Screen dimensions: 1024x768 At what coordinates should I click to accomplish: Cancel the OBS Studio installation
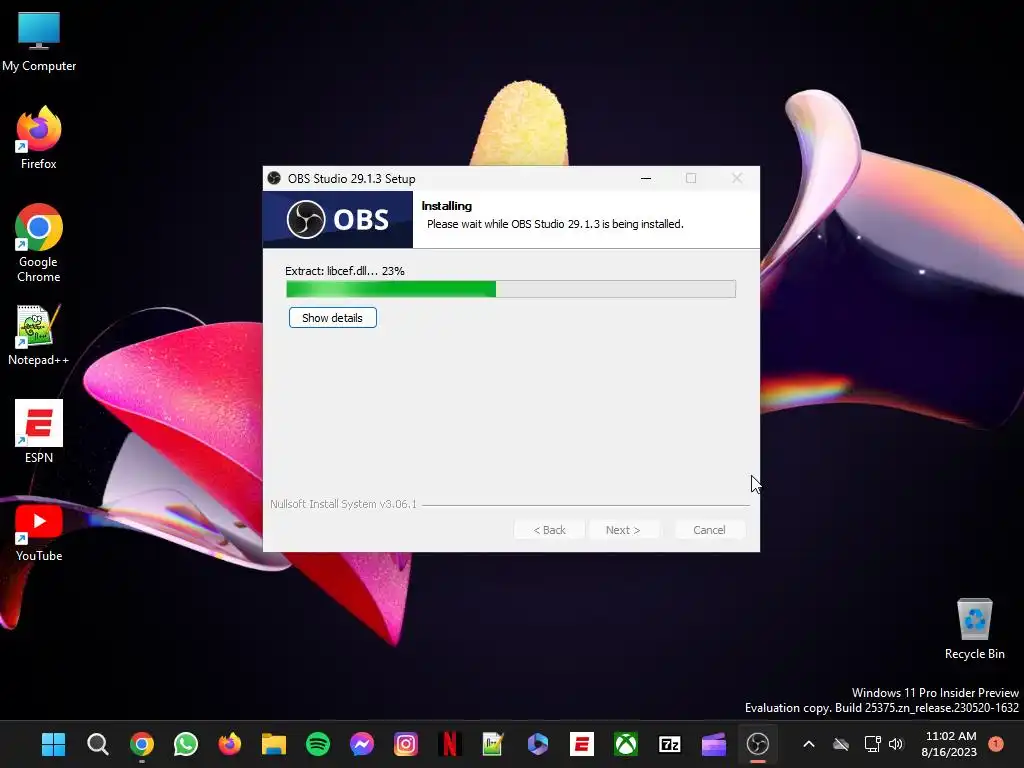pyautogui.click(x=709, y=530)
